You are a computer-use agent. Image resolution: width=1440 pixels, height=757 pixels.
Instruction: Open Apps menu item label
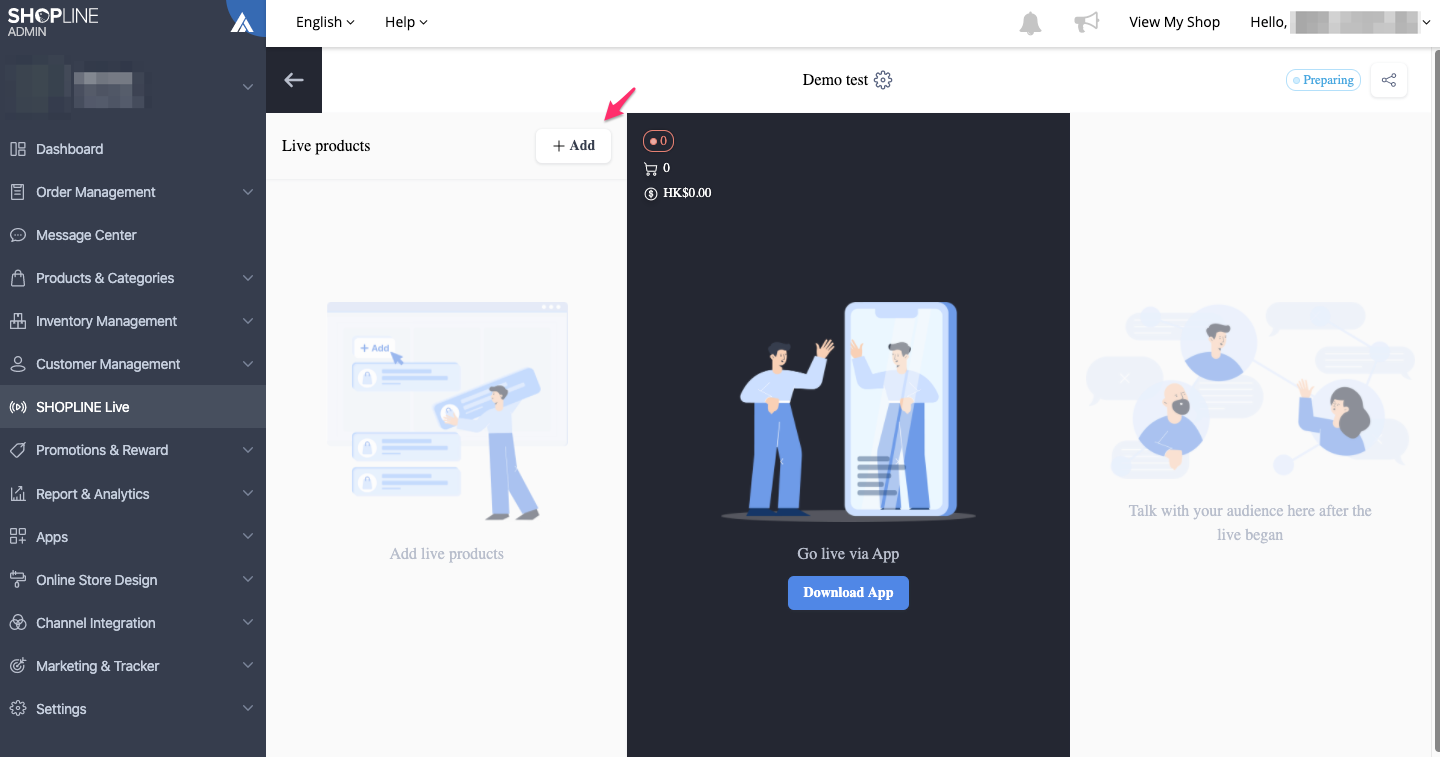(x=52, y=537)
